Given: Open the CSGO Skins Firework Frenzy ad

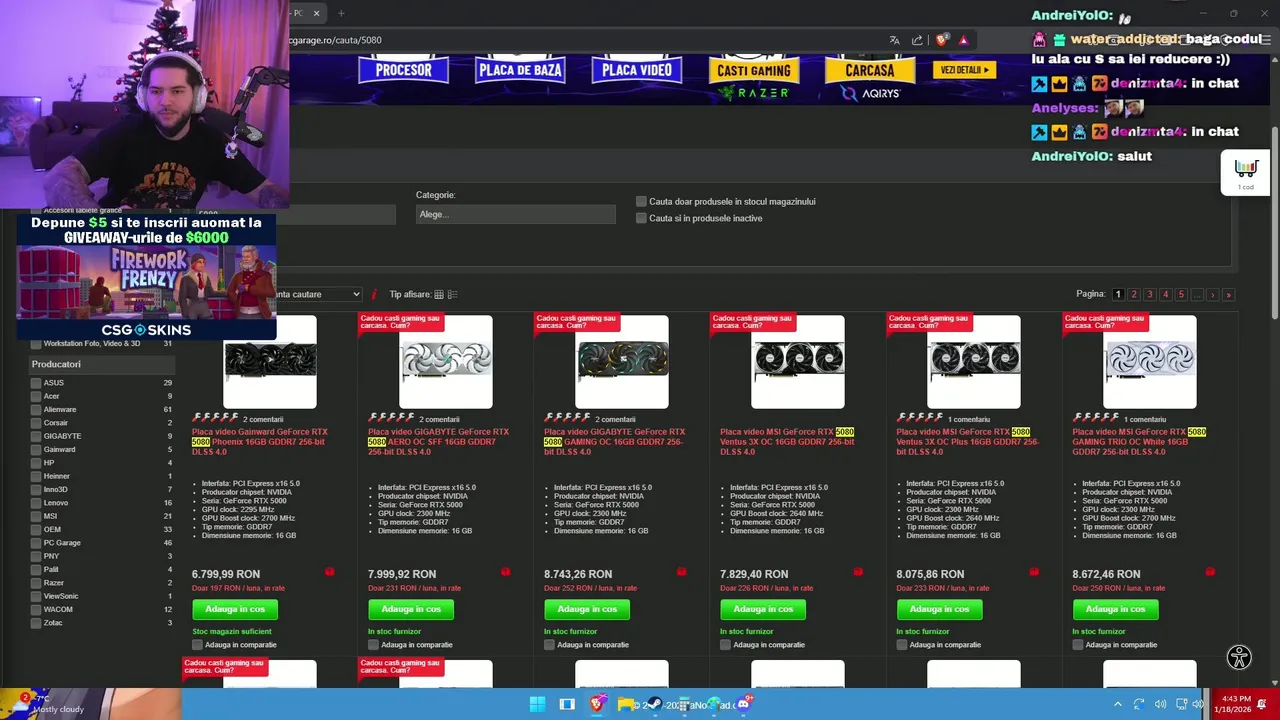Looking at the screenshot, I should click(146, 277).
